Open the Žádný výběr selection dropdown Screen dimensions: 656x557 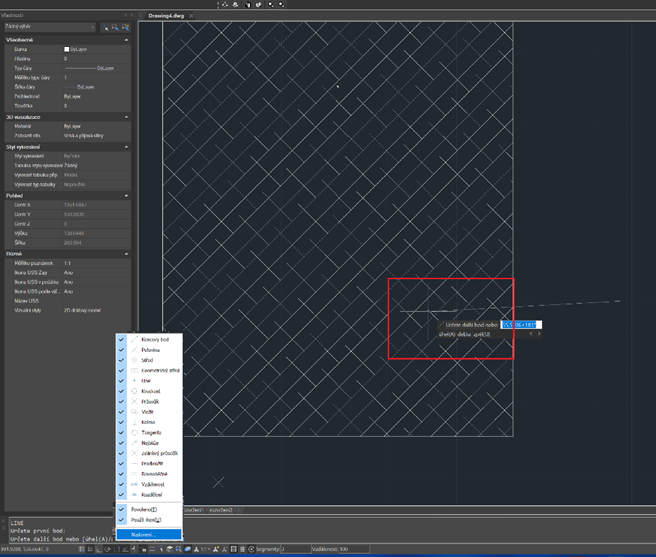click(x=49, y=27)
